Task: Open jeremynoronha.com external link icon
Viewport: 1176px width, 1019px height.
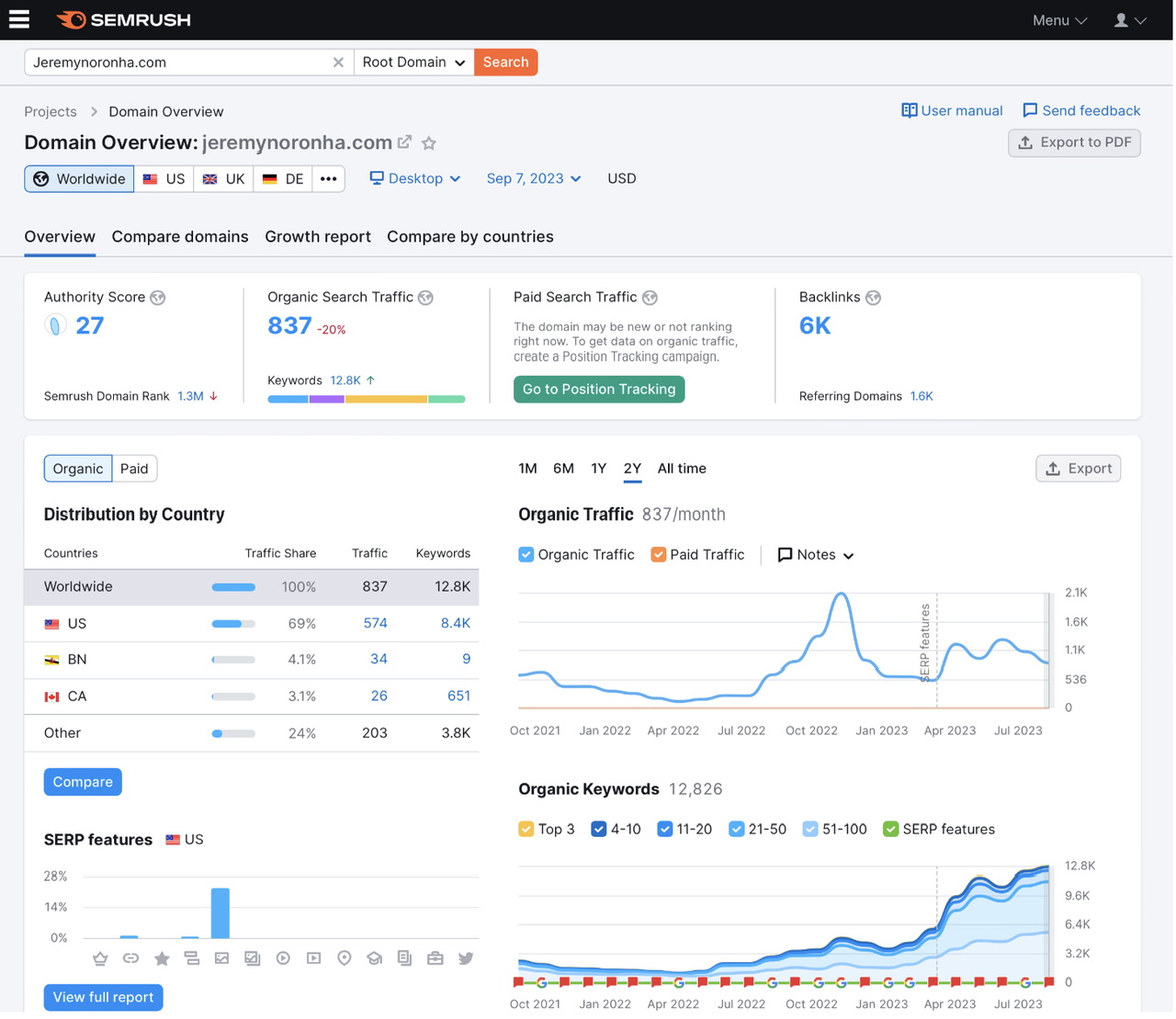Action: (404, 142)
